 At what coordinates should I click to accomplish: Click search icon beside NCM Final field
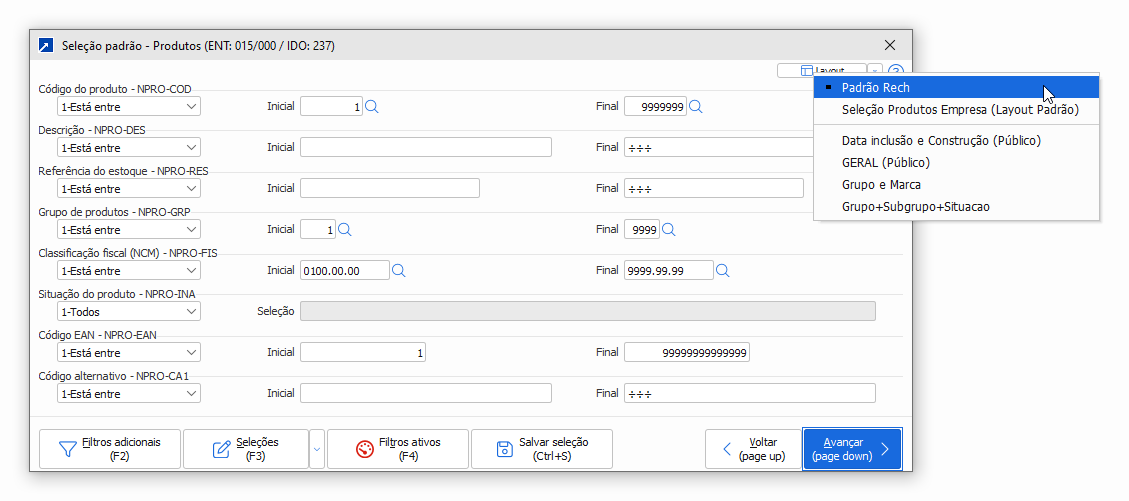(x=722, y=271)
